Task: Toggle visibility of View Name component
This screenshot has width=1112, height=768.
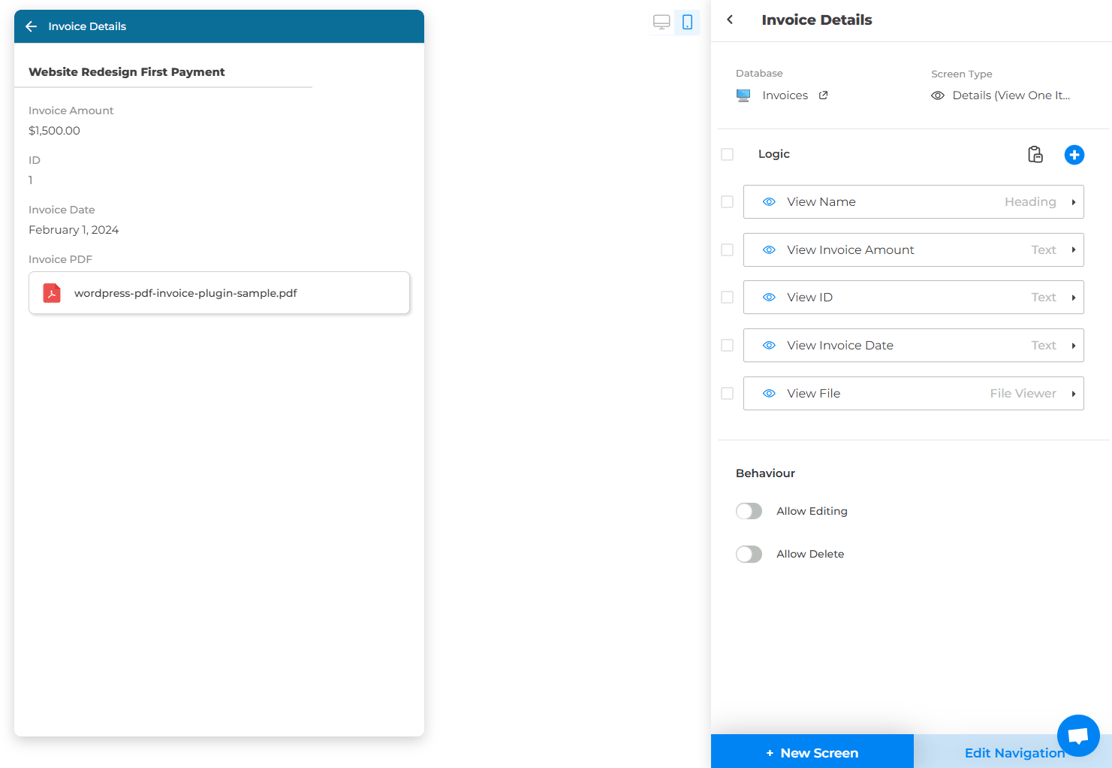Action: (769, 202)
